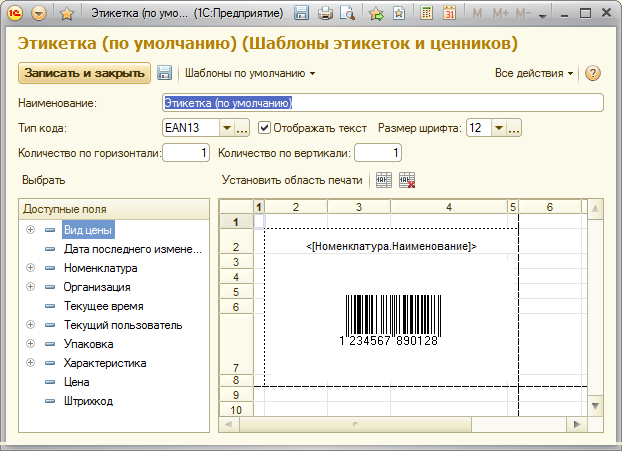Click the help question mark icon
Viewport: 622px width, 451px height.
click(592, 73)
